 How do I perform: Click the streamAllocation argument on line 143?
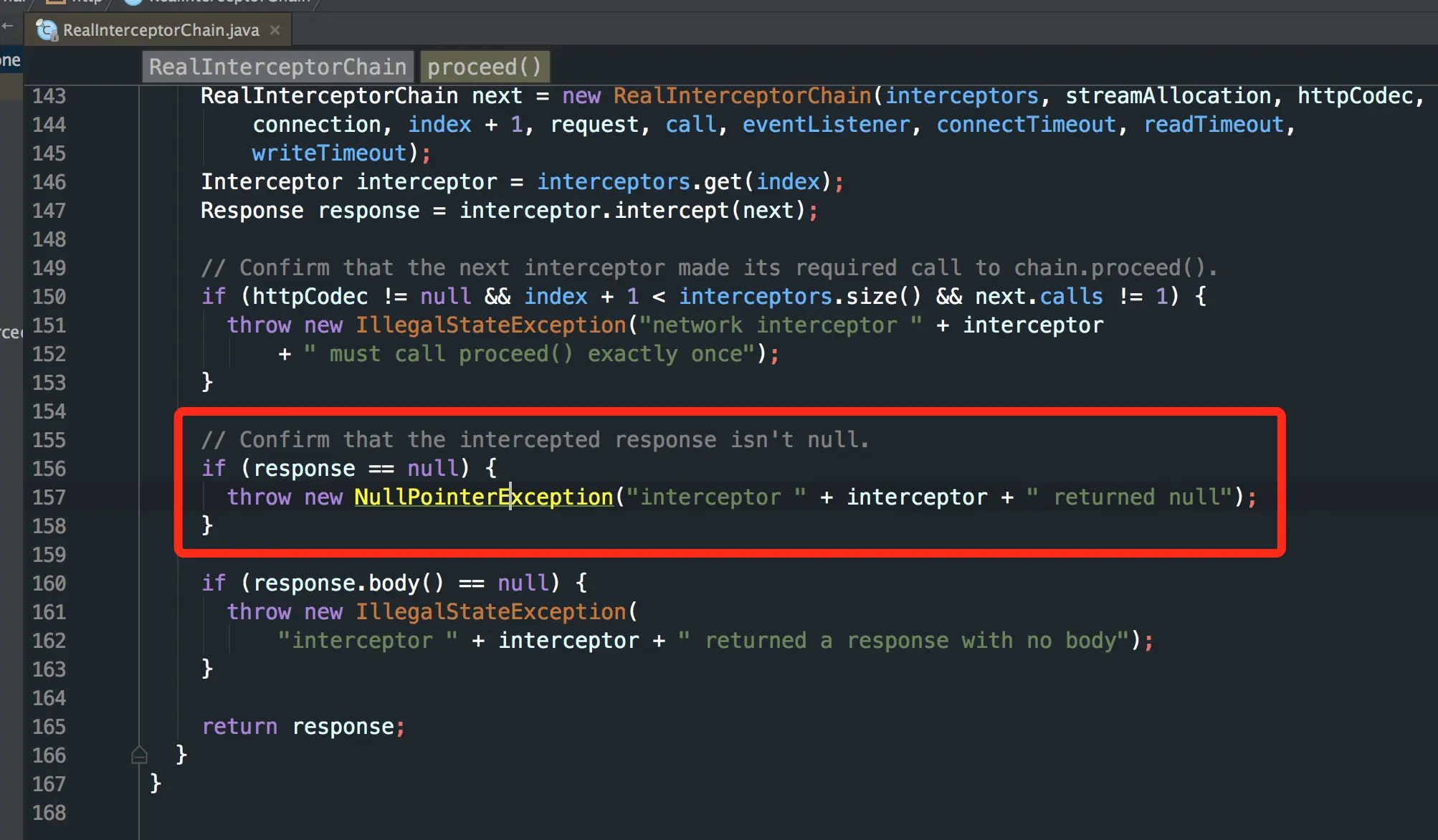point(1168,95)
